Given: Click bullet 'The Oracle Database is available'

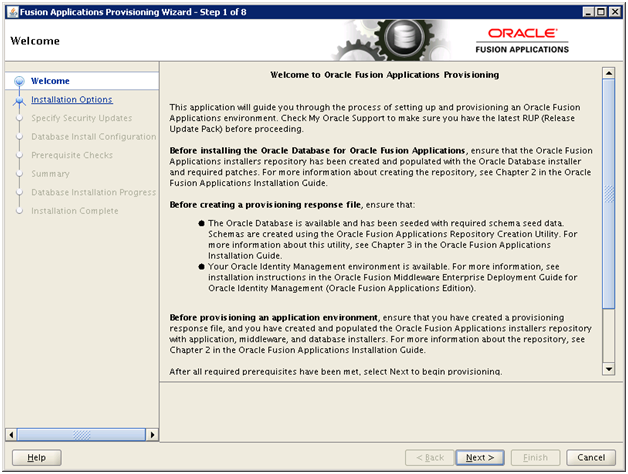Looking at the screenshot, I should pos(392,239).
